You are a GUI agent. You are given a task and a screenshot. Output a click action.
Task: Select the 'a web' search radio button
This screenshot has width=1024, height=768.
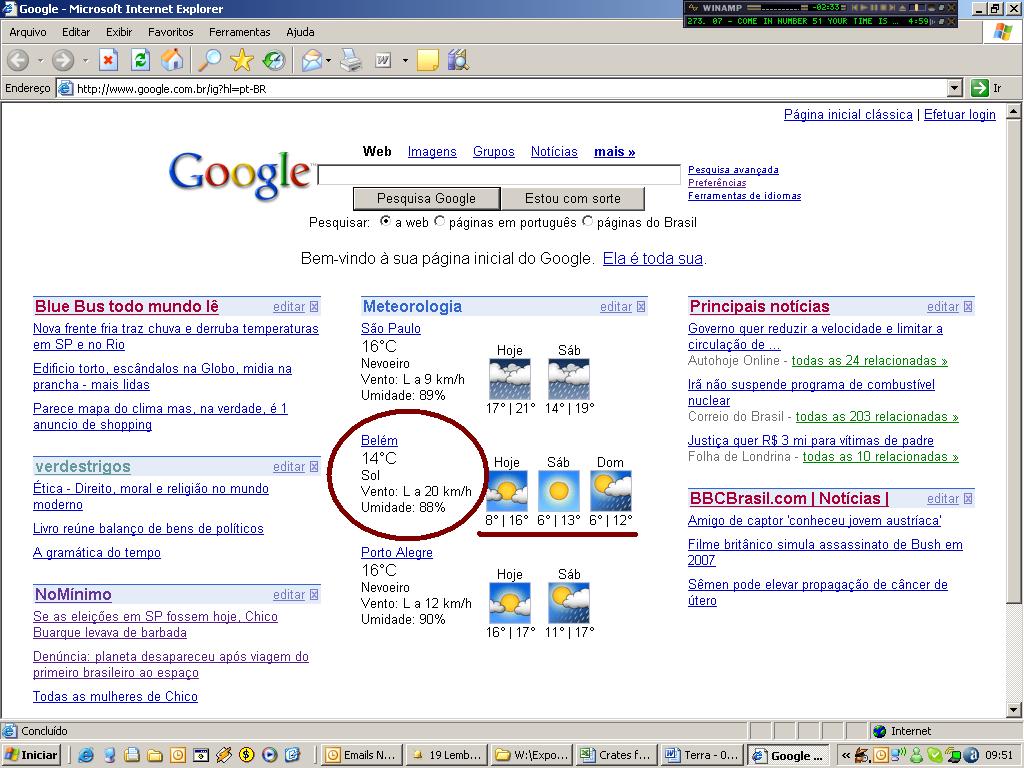[x=385, y=221]
